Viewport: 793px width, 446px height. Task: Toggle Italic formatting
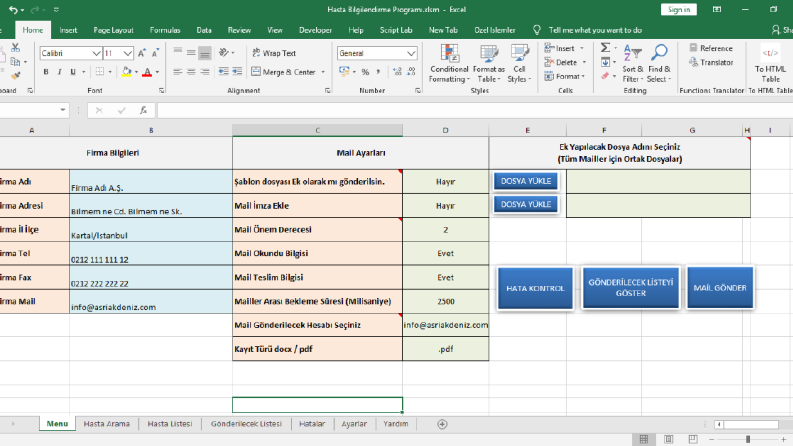(59, 72)
